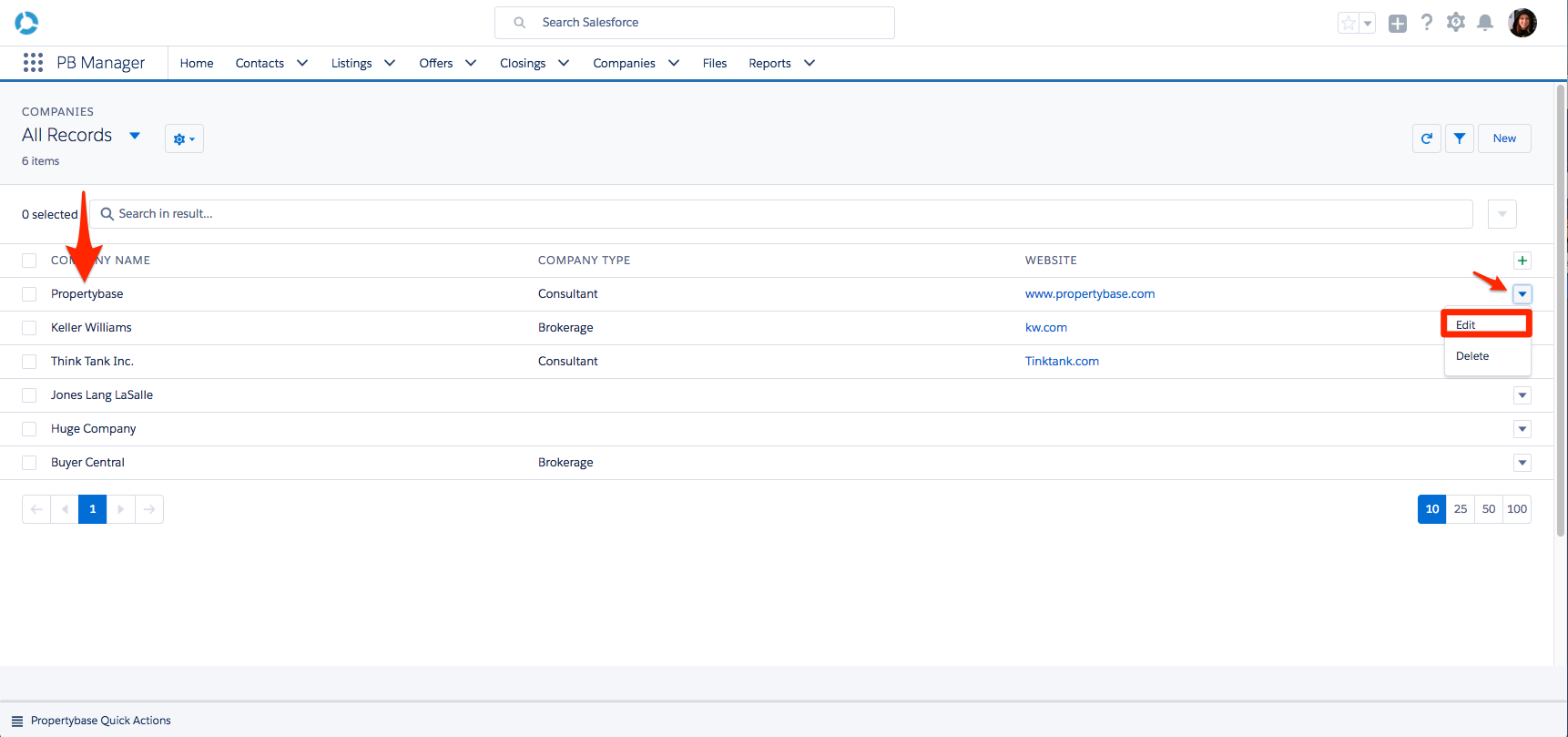1568x737 pixels.
Task: Select the Propertybase row checkbox
Action: [29, 294]
